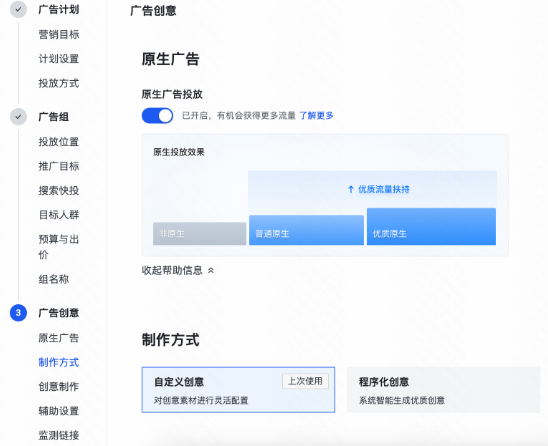Click the 原生广告投放 field label

(x=172, y=94)
